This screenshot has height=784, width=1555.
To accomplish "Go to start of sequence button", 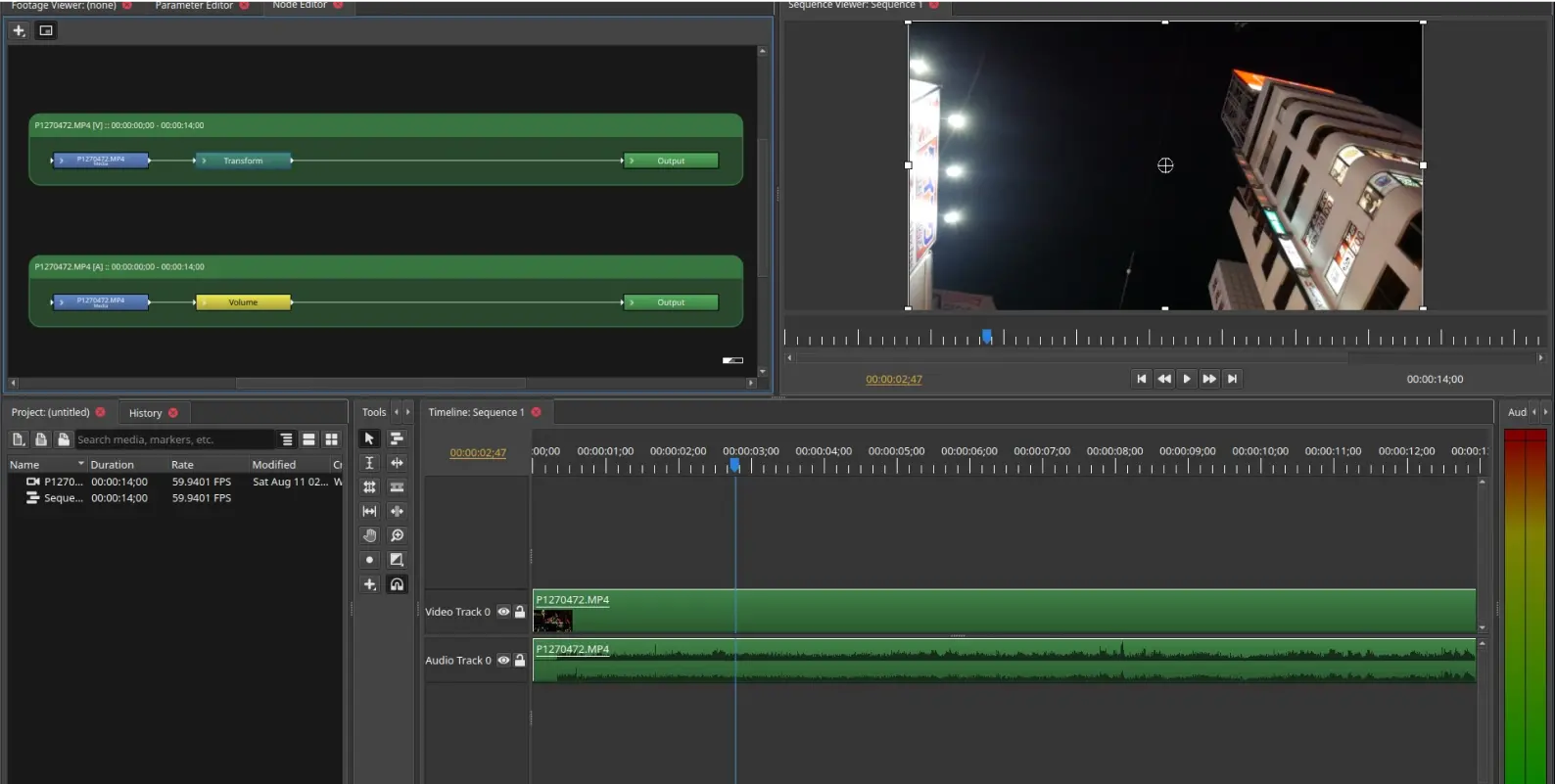I will point(1141,379).
